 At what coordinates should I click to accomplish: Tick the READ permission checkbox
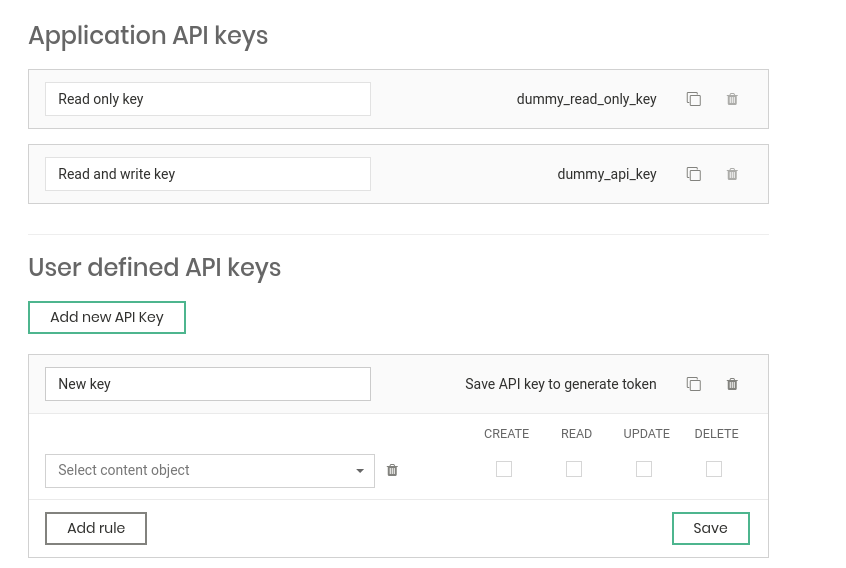point(574,469)
